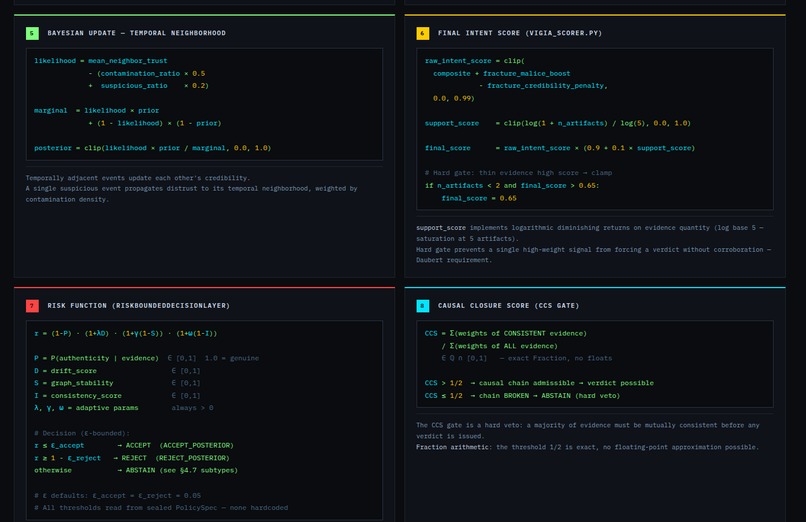Image resolution: width=806 pixels, height=522 pixels.
Task: Click line "CCS > 1/2 → causal chain admissible"
Action: point(539,383)
